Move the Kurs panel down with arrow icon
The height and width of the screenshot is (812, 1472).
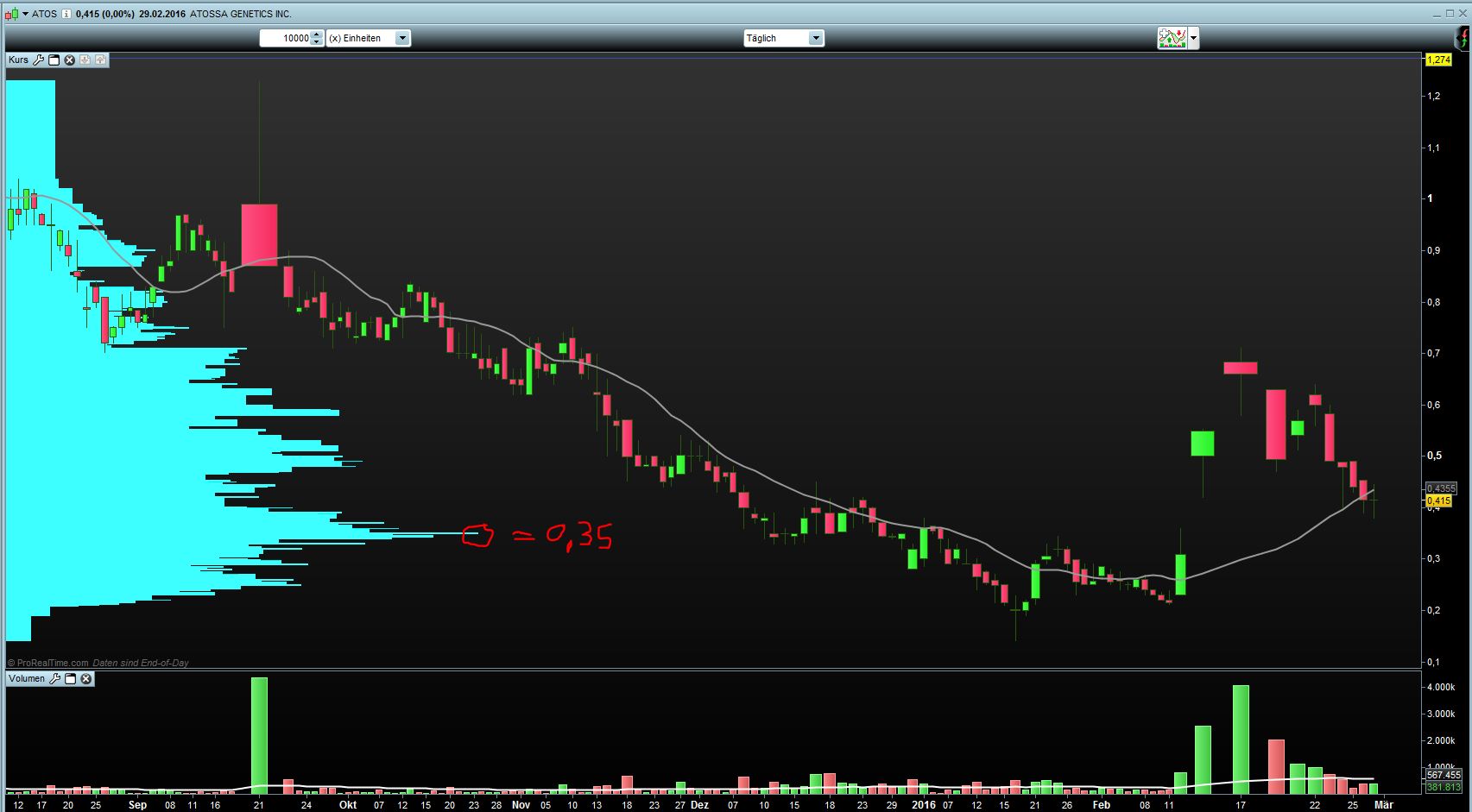tap(85, 60)
